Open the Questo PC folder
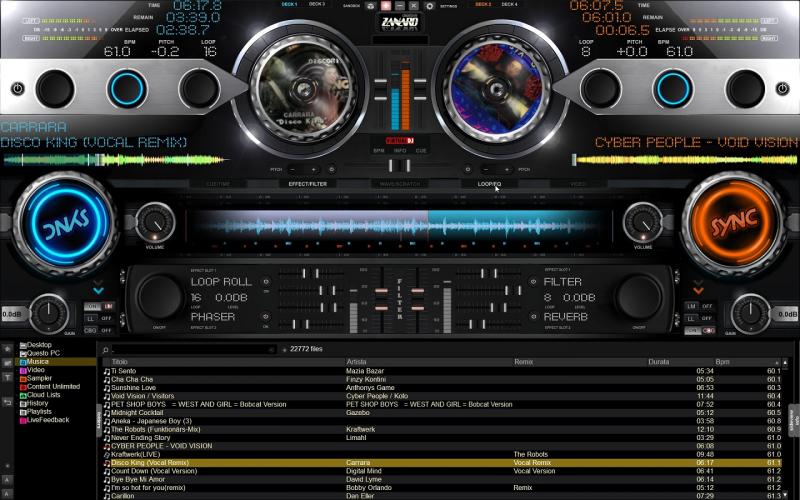The height and width of the screenshot is (500, 800). [x=39, y=353]
